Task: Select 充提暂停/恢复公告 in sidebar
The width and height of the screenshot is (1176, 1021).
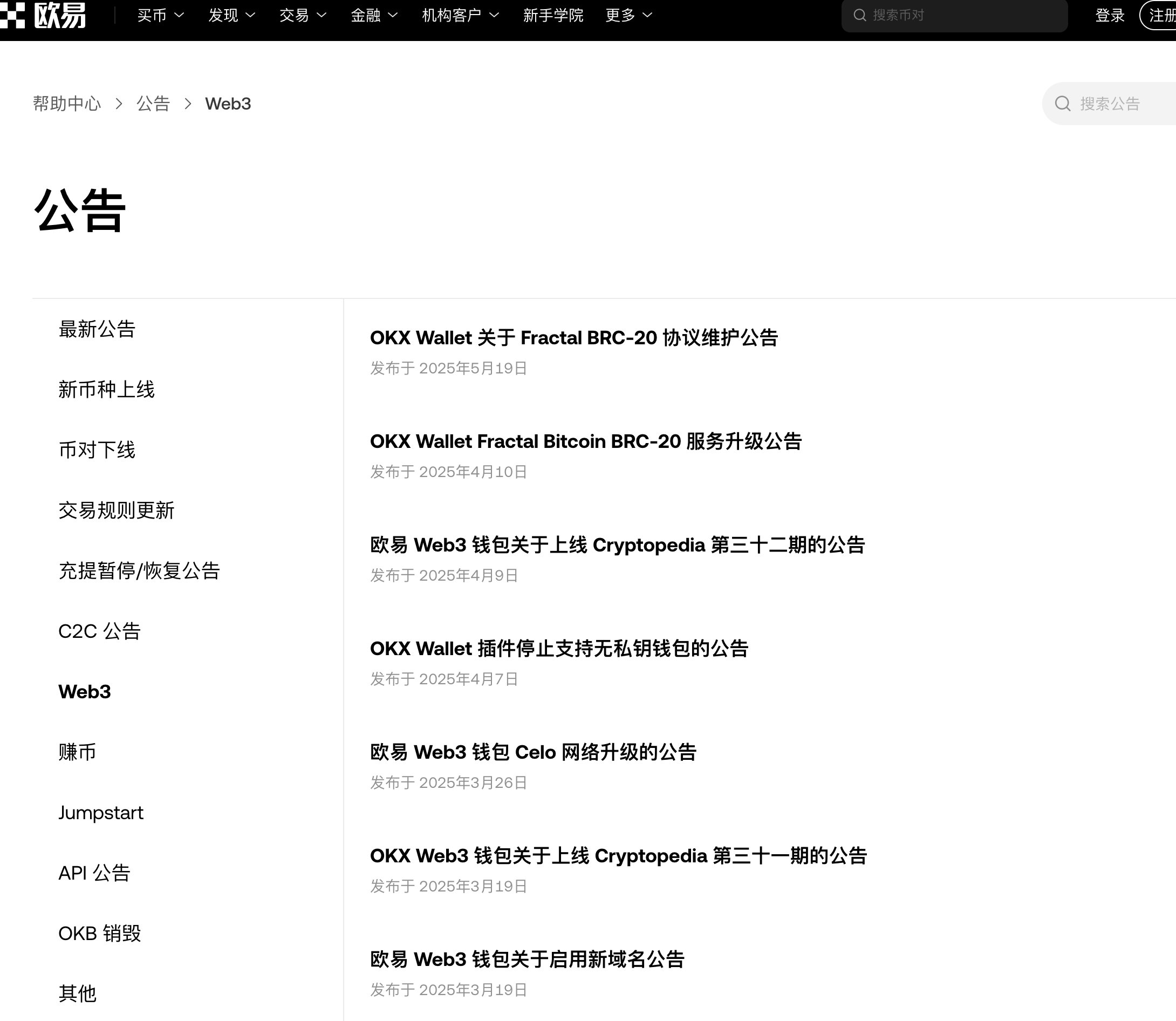Action: tap(139, 571)
